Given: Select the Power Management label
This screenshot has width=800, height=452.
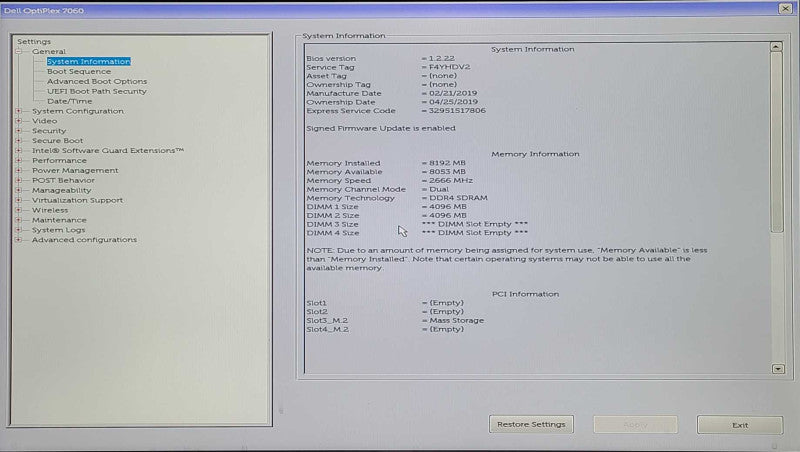Looking at the screenshot, I should point(75,170).
